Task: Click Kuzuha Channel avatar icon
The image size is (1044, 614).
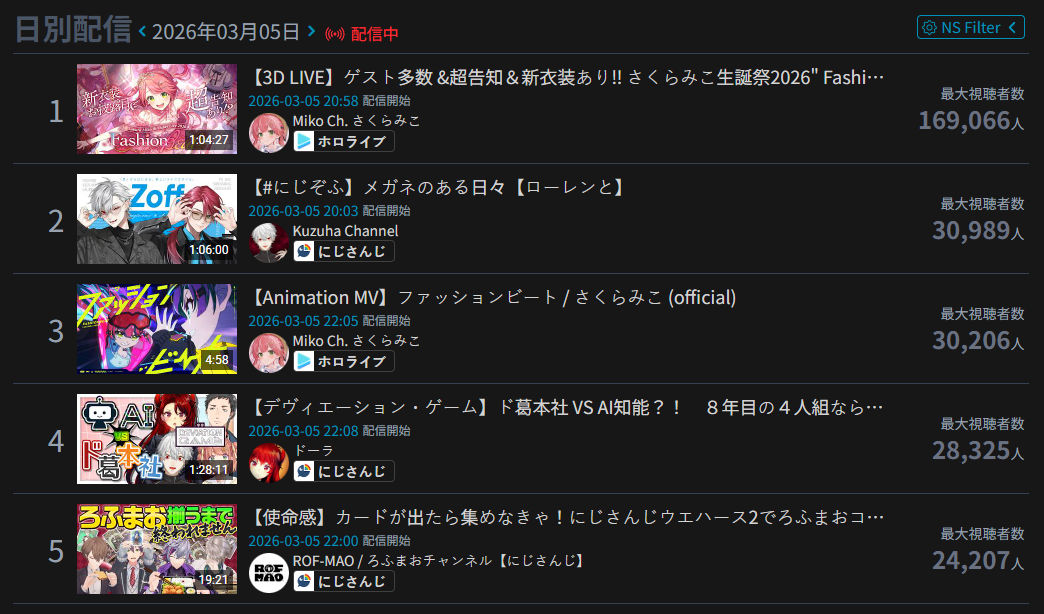Action: coord(268,242)
